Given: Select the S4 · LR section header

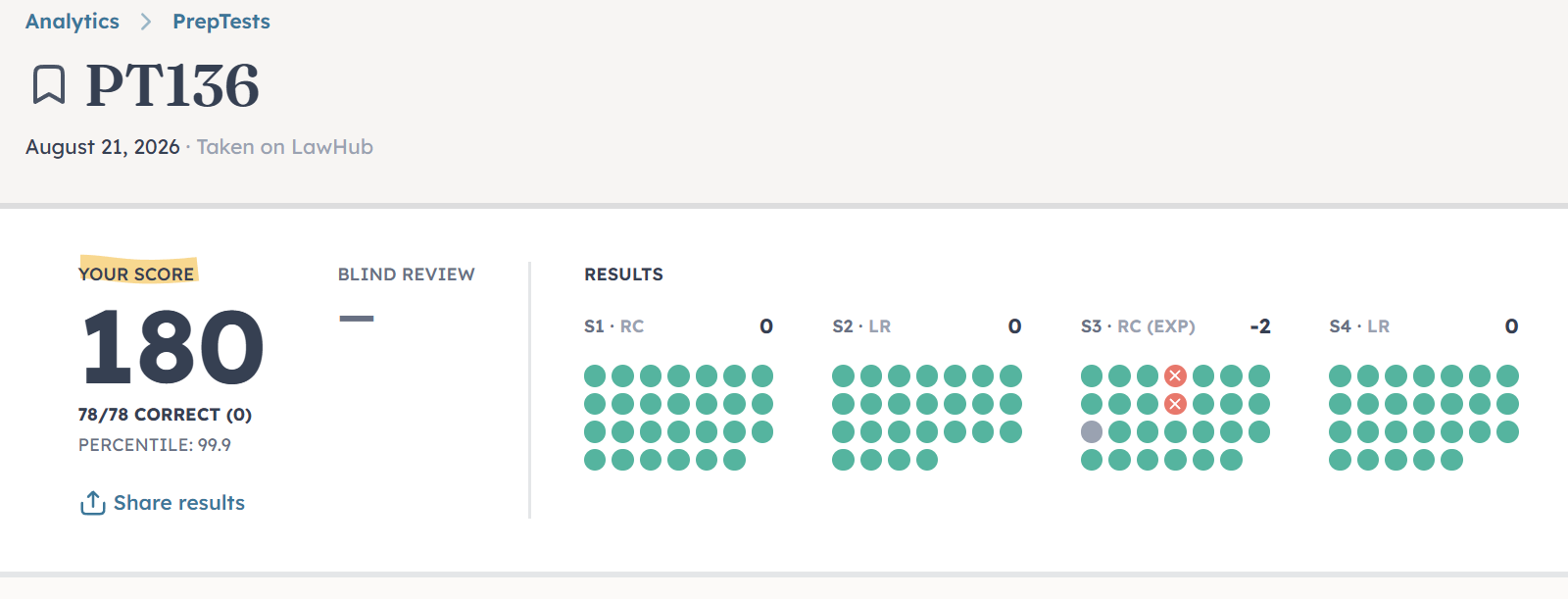Looking at the screenshot, I should pyautogui.click(x=1359, y=326).
